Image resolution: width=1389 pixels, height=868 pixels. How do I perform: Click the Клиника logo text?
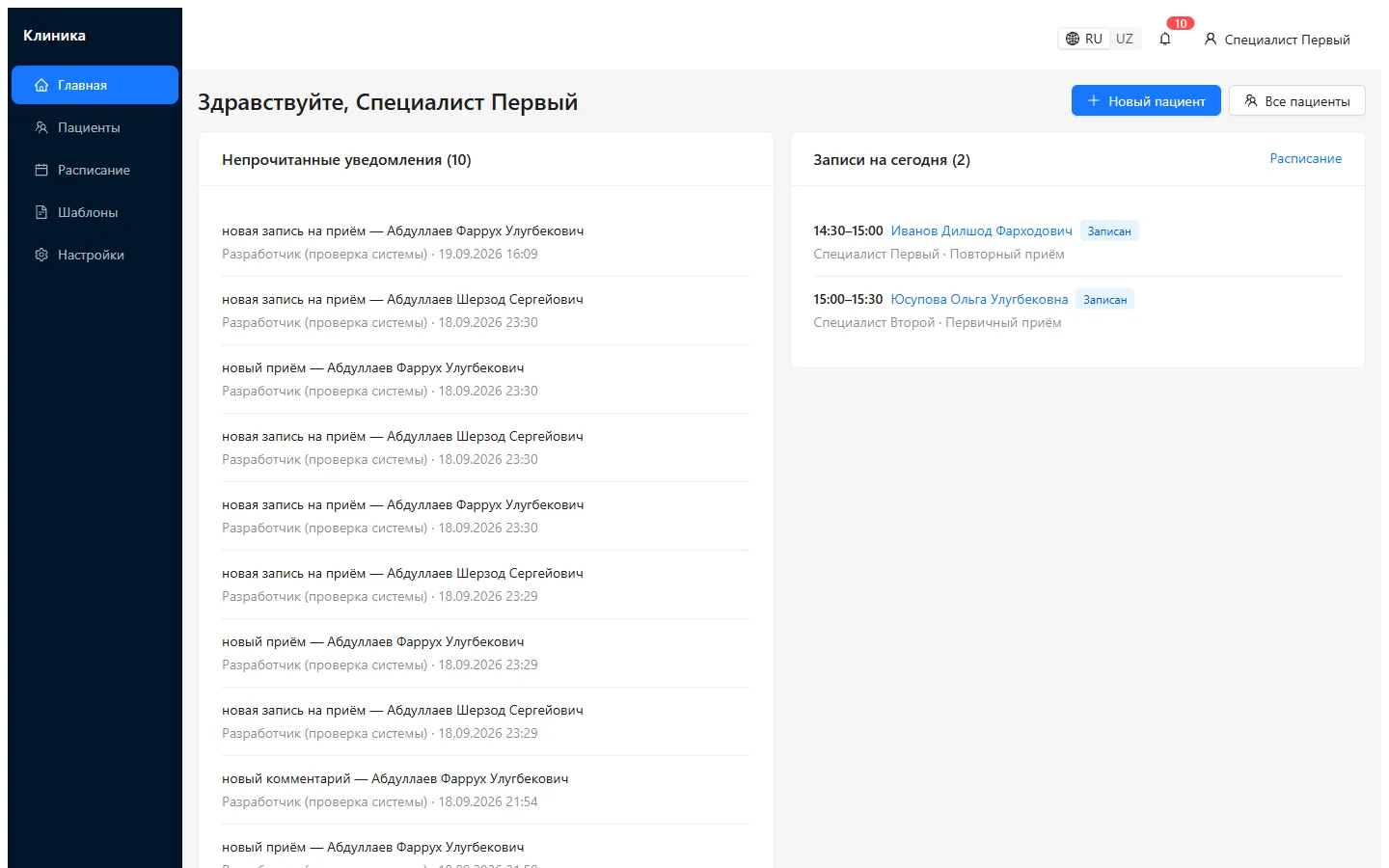coord(54,36)
